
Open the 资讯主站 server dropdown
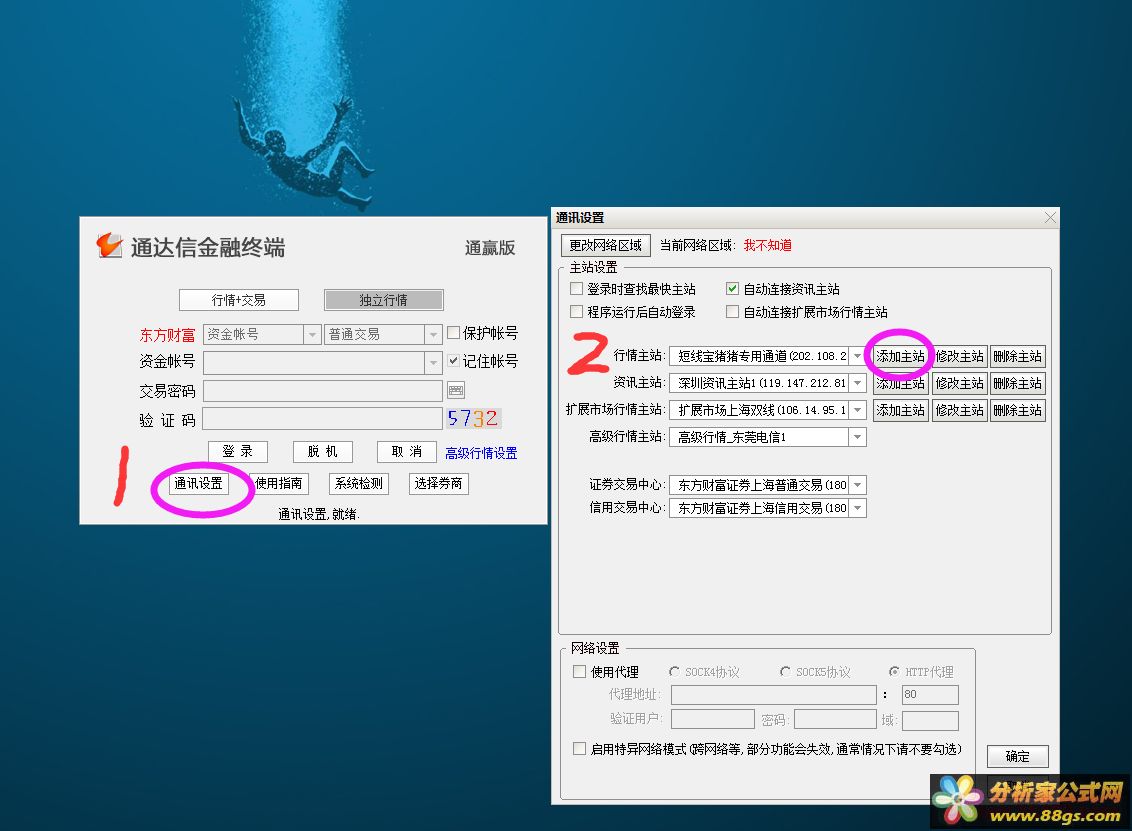(x=857, y=383)
